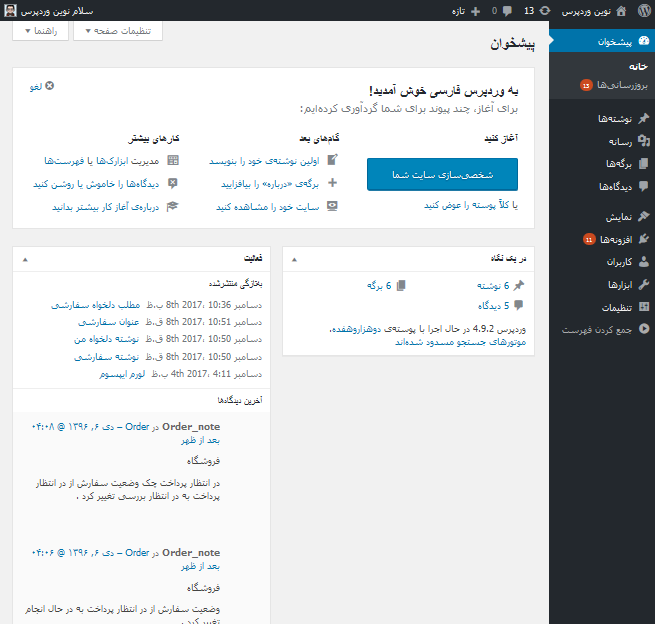Click the wrench icon for ابزارها
This screenshot has width=655, height=624.
pos(644,284)
